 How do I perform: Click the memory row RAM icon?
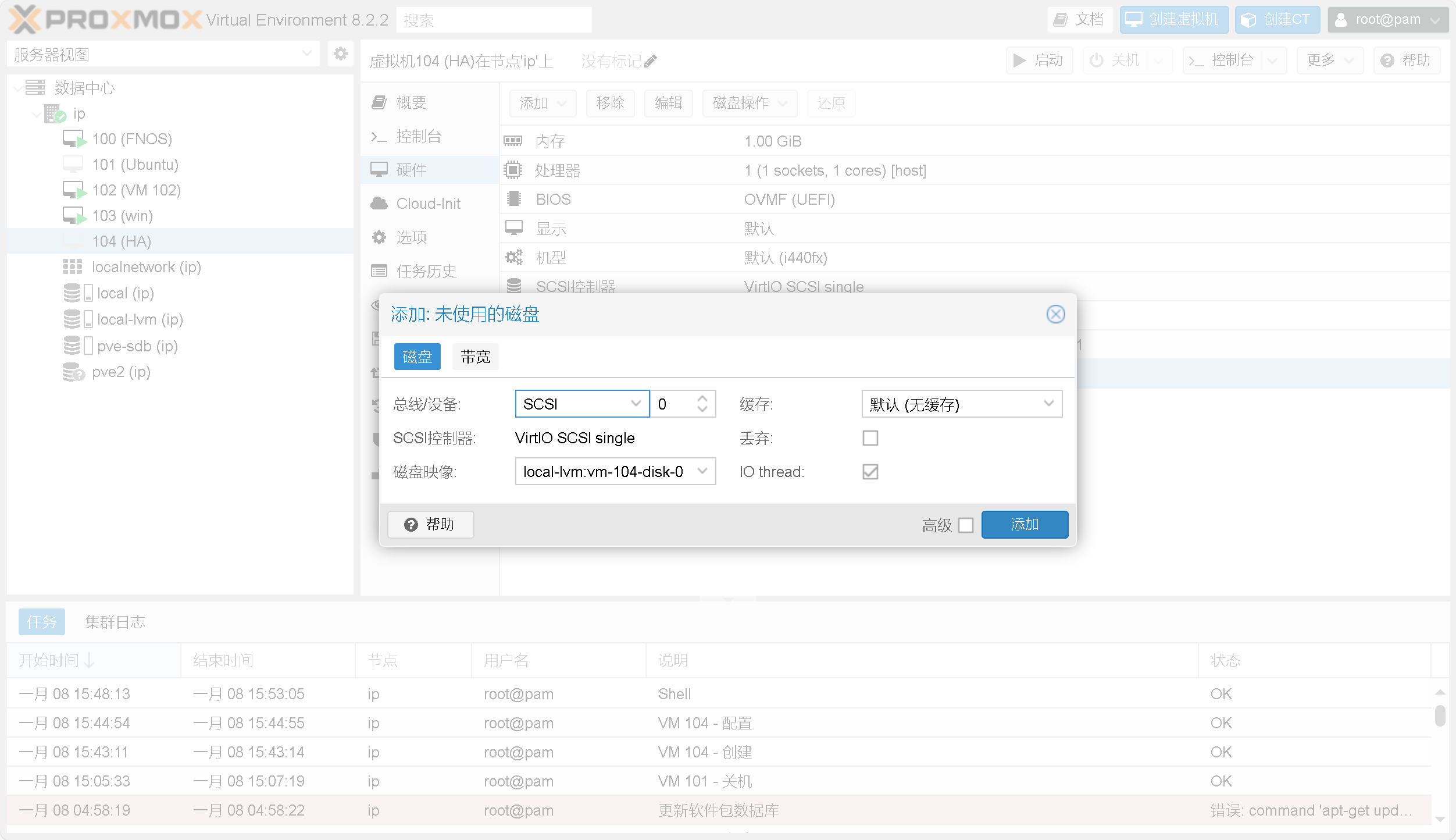pyautogui.click(x=513, y=141)
